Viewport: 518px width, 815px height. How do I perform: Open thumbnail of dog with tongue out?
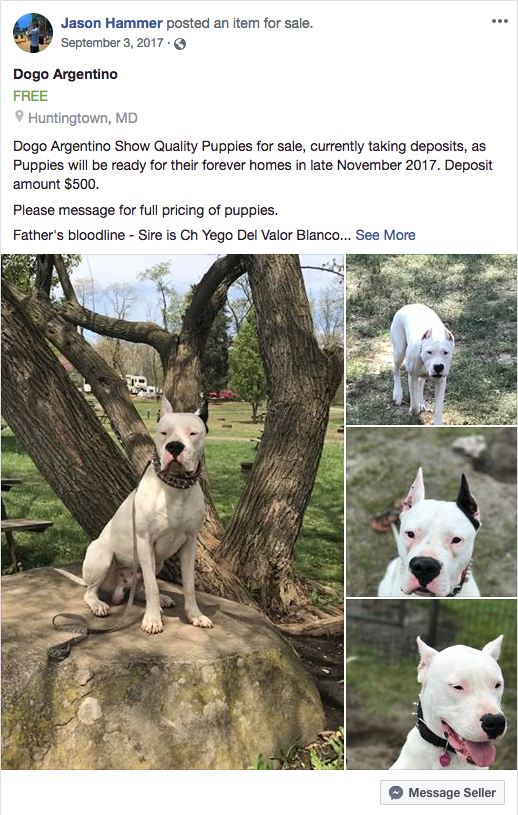coord(431,684)
